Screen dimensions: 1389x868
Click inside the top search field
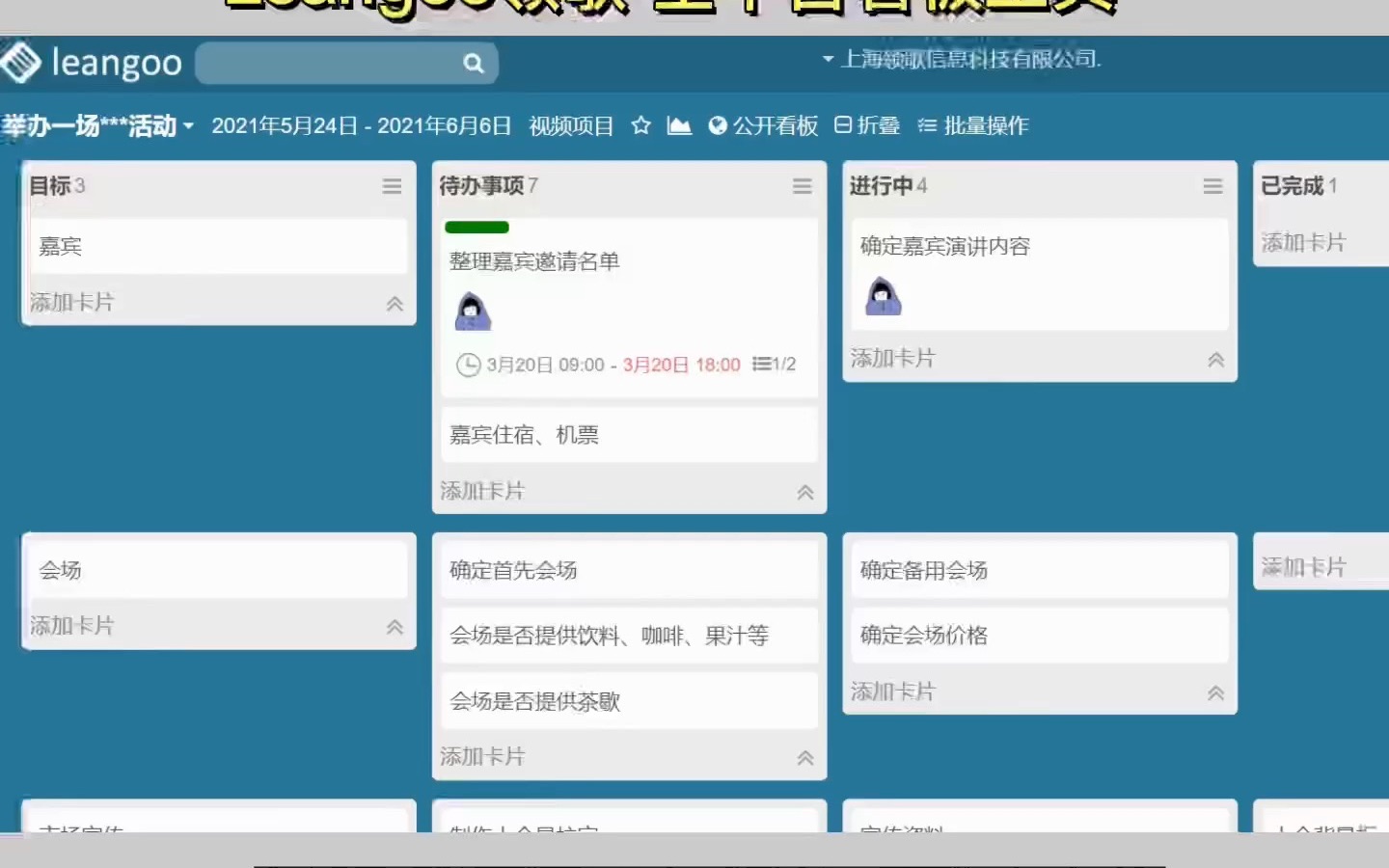[x=346, y=64]
